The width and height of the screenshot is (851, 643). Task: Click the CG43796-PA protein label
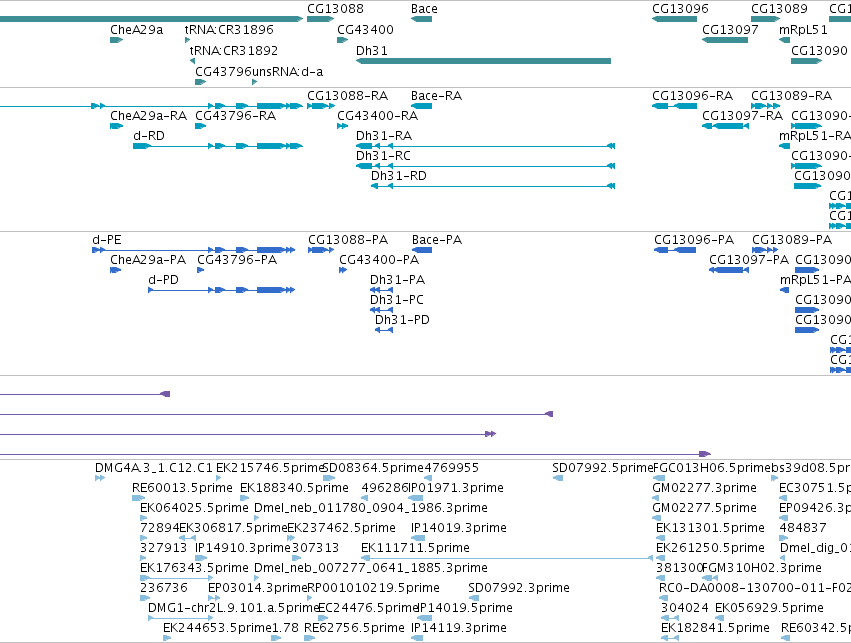coord(237,260)
